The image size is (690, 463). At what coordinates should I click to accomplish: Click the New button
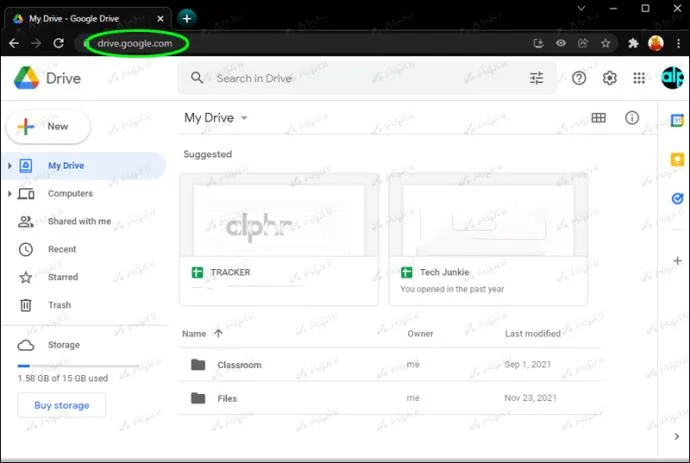(x=48, y=126)
